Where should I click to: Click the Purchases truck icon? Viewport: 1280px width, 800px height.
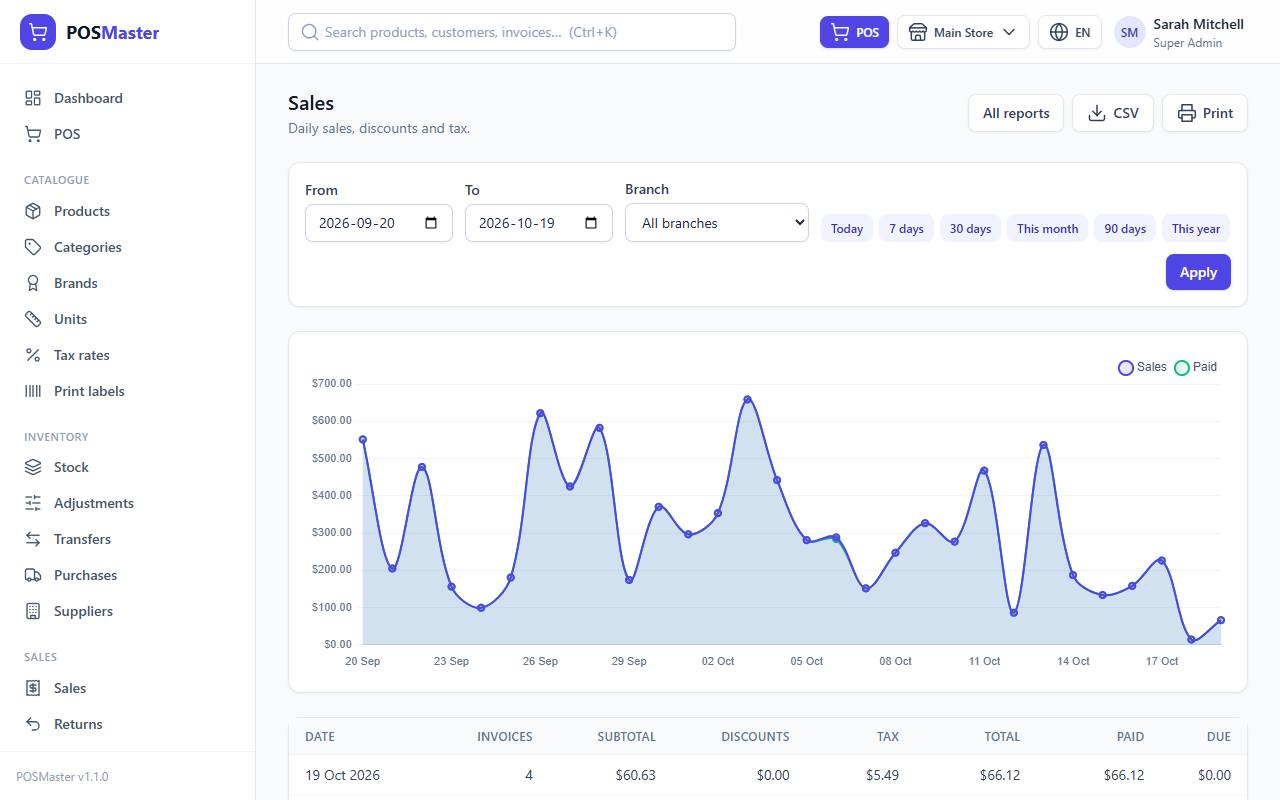tap(33, 575)
